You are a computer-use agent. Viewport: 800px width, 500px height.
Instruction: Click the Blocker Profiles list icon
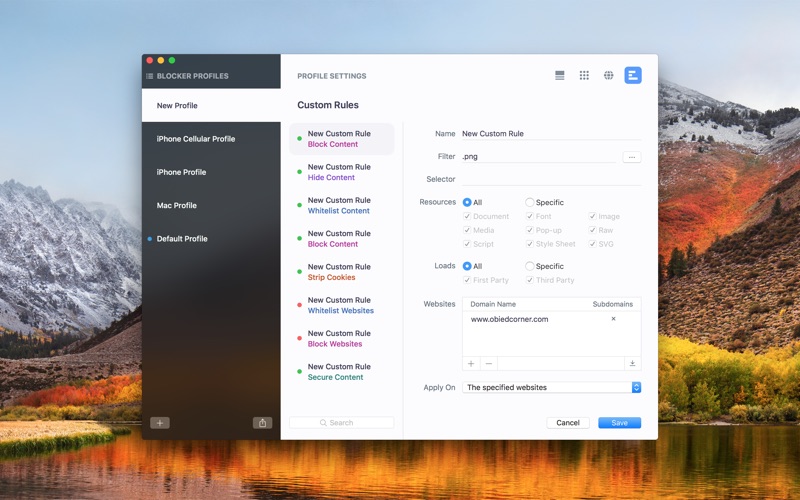point(149,76)
